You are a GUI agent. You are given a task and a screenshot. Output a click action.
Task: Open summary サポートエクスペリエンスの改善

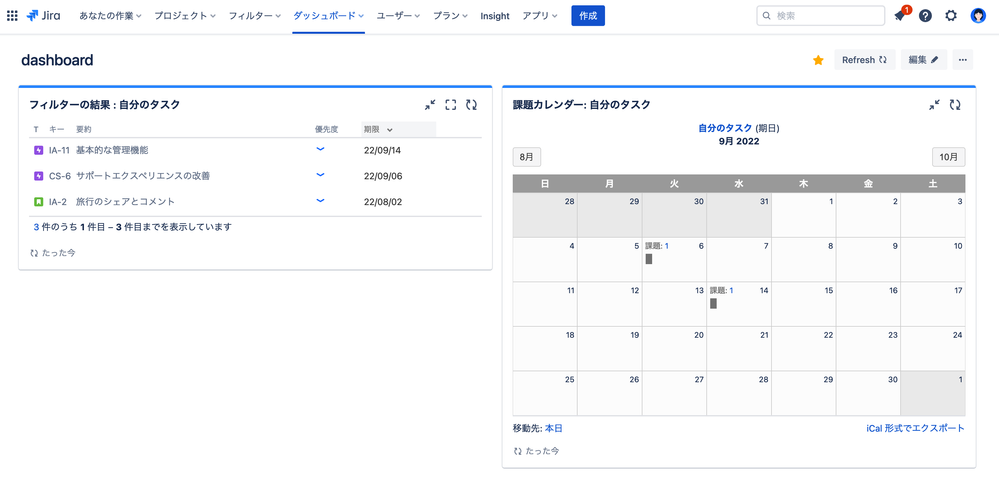143,176
